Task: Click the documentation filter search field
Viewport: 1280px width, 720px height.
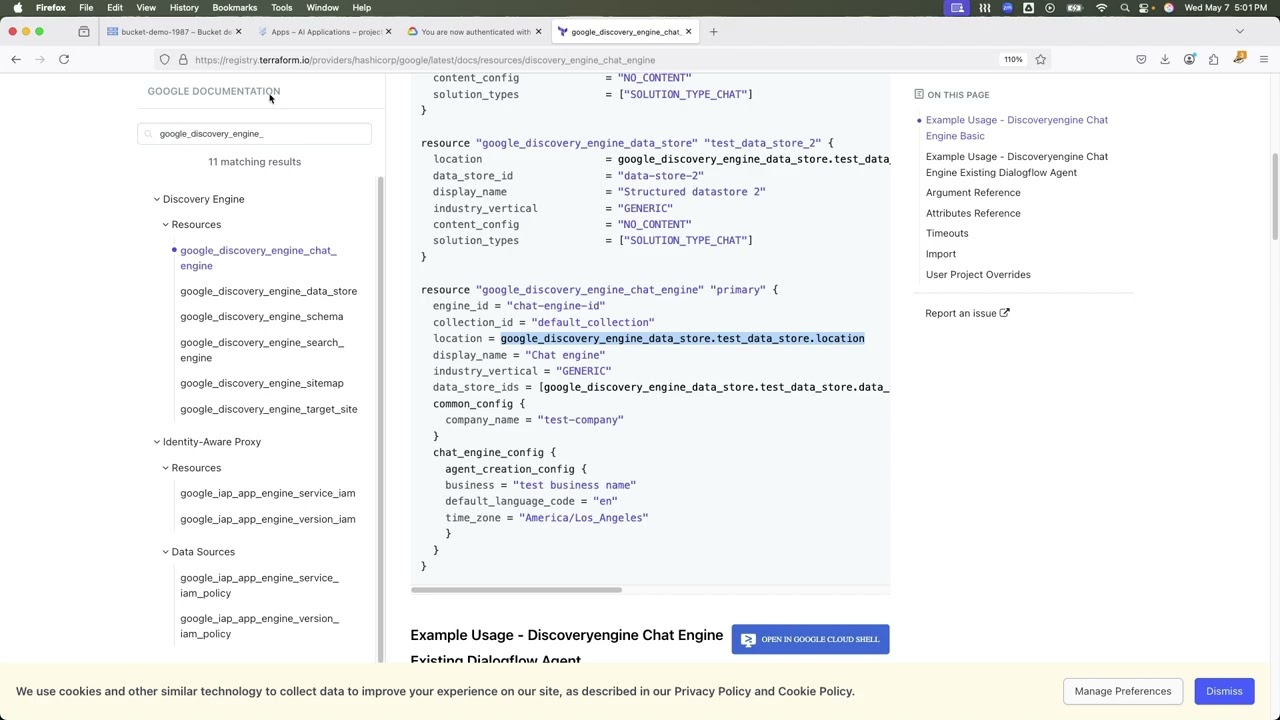Action: tap(254, 134)
